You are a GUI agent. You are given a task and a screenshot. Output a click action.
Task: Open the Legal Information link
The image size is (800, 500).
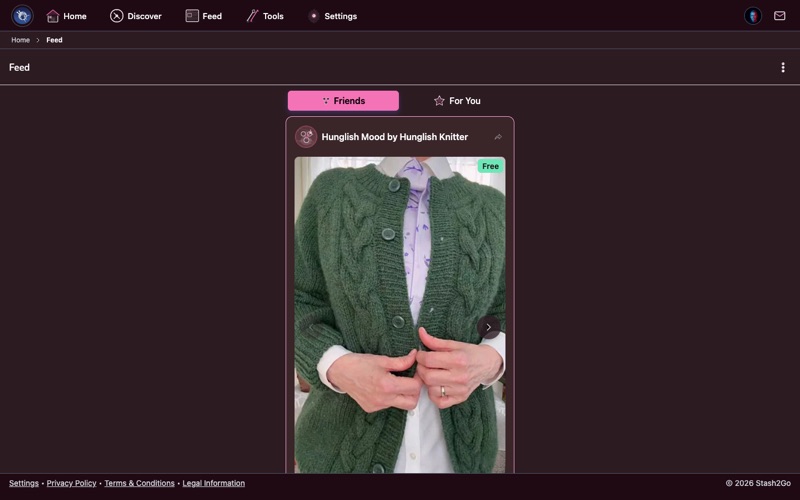[x=214, y=483]
